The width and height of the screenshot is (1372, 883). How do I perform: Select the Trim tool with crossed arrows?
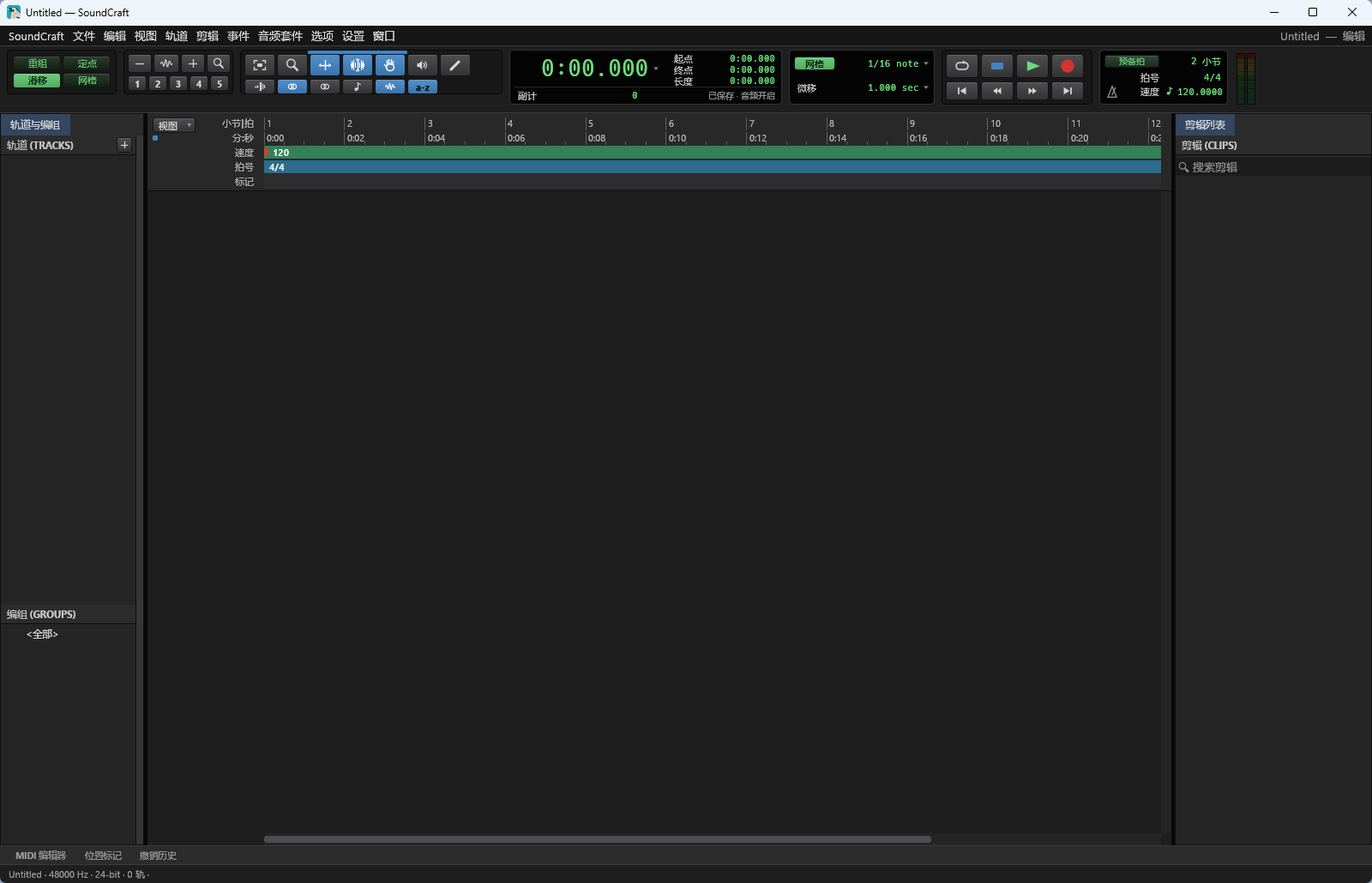[x=325, y=65]
